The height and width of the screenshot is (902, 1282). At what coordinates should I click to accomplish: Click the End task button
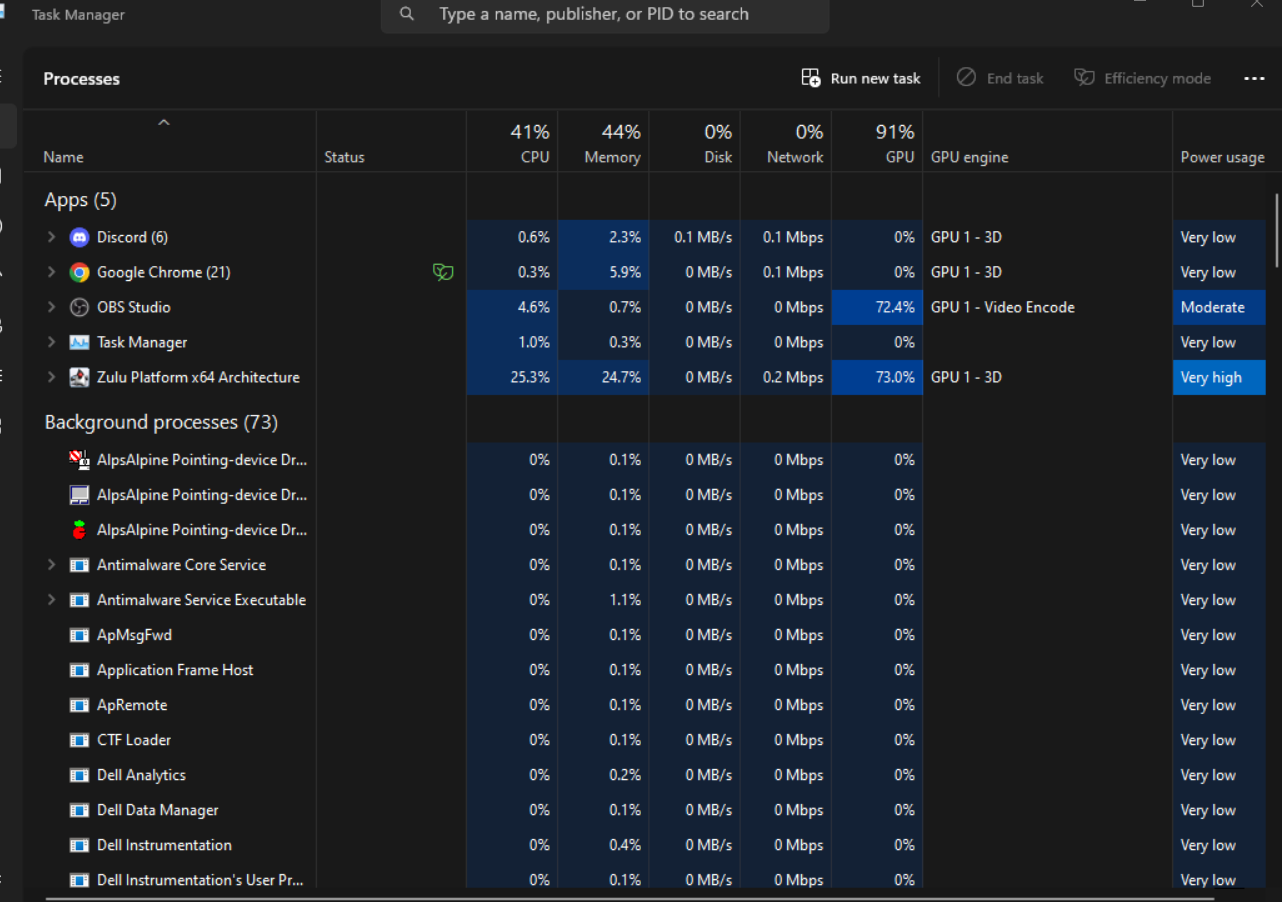pos(1000,78)
